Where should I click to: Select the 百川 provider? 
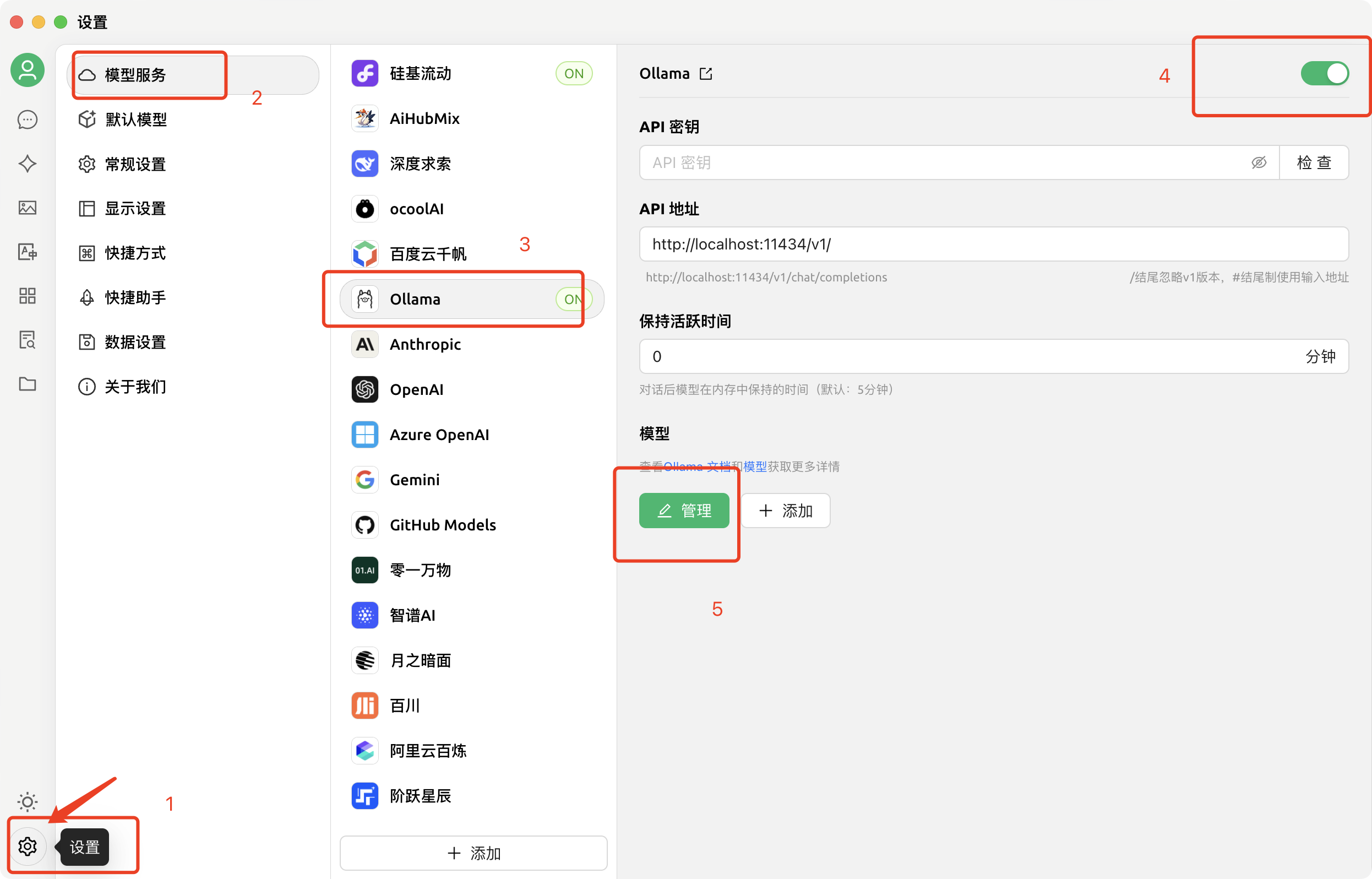pos(472,706)
